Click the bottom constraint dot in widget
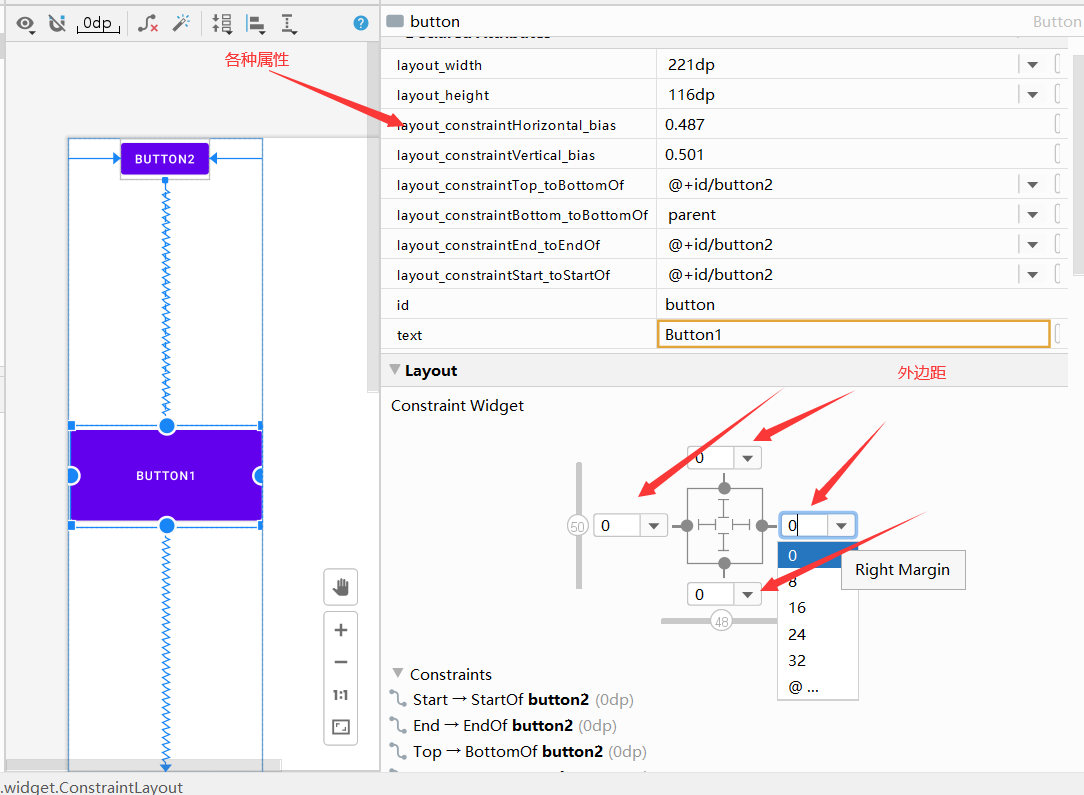This screenshot has height=795, width=1084. 725,563
